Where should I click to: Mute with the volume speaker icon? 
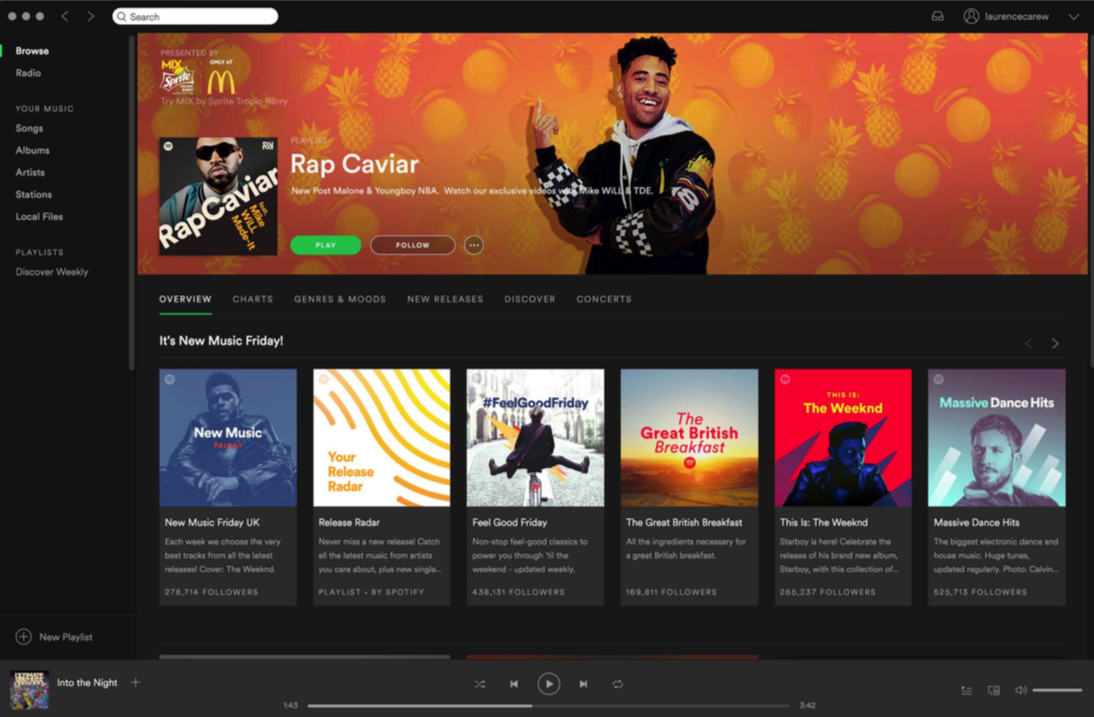point(1021,690)
